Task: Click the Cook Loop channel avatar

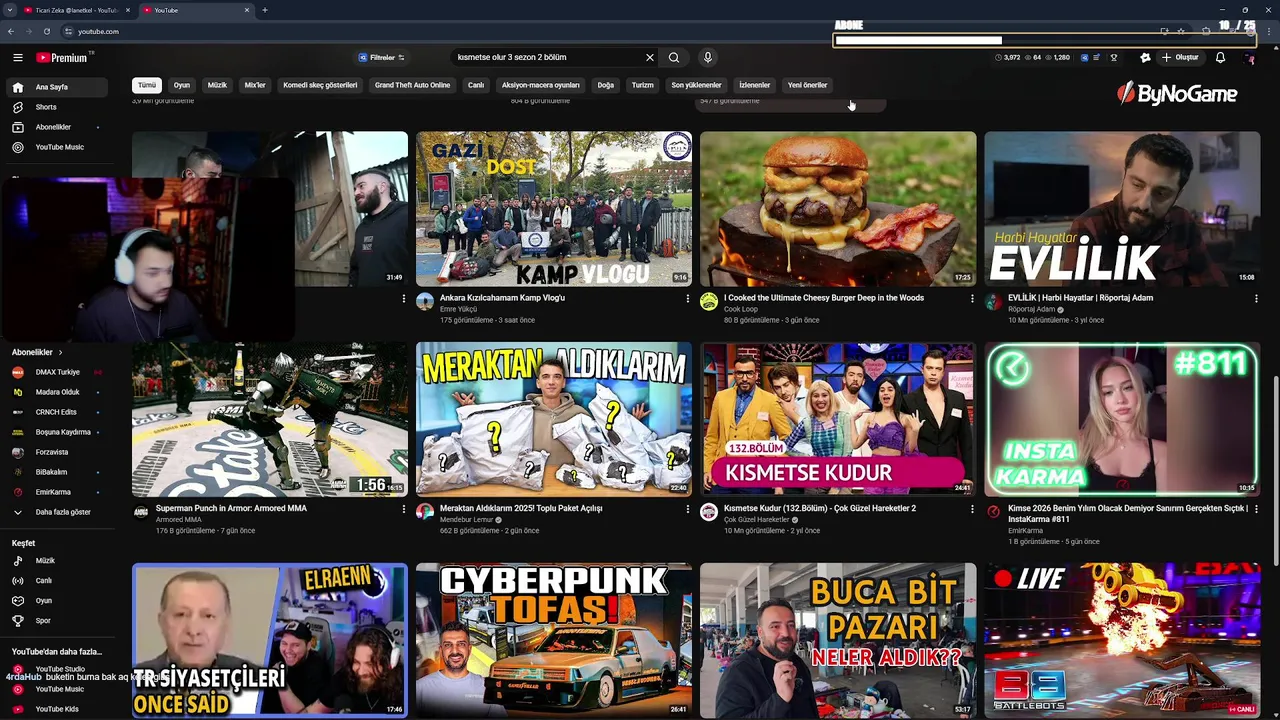Action: click(709, 302)
